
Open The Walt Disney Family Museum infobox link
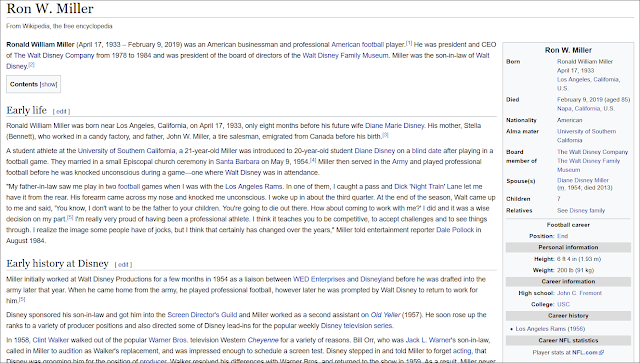pos(589,165)
